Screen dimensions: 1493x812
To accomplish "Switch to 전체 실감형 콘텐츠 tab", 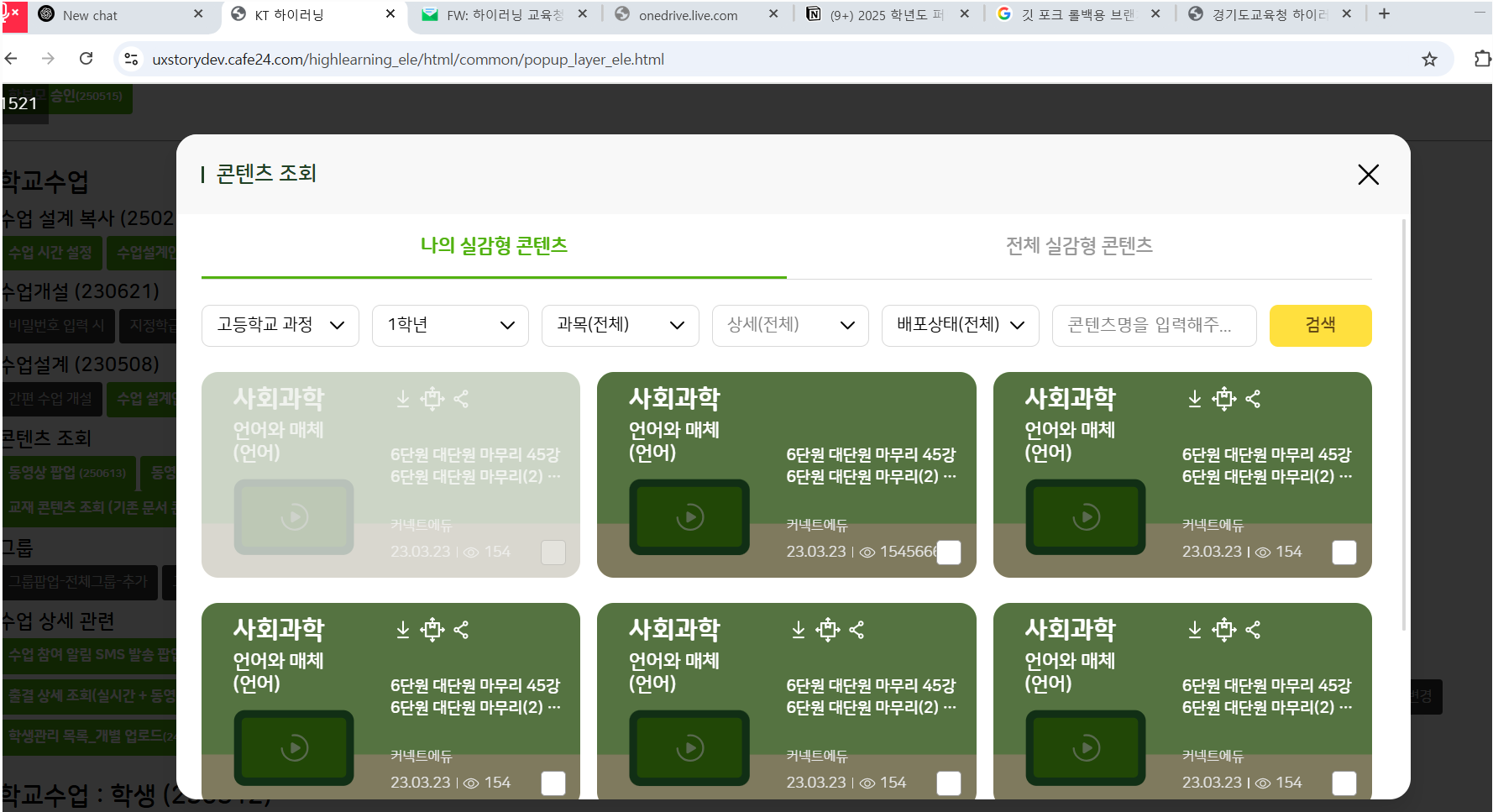I will pos(1079,246).
